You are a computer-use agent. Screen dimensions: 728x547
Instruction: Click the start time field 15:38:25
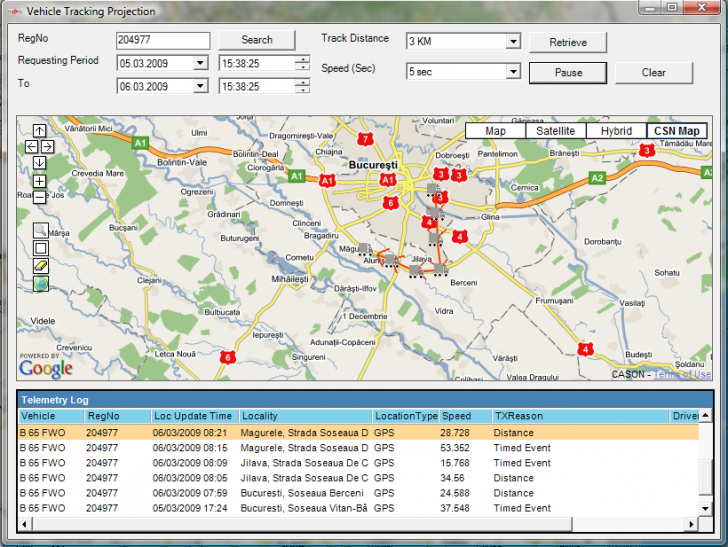[x=257, y=63]
